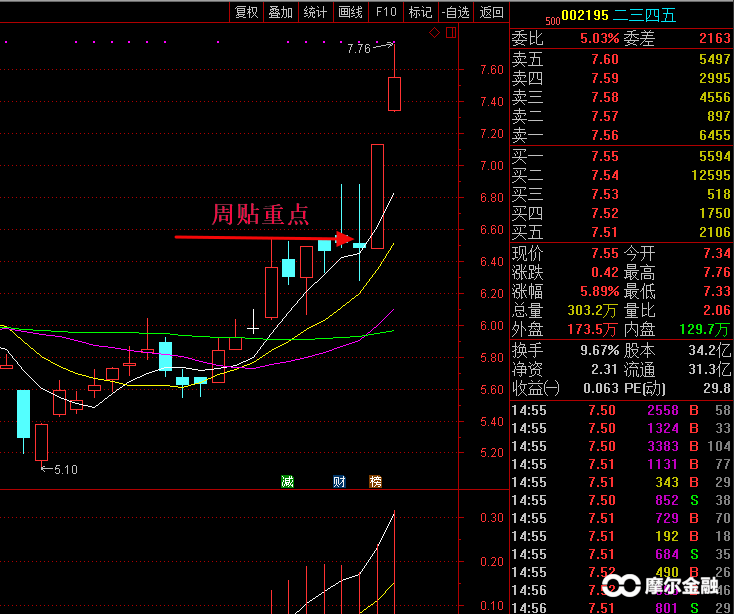Select tick trade with volume 1324
Image resolution: width=734 pixels, height=614 pixels.
click(x=621, y=428)
